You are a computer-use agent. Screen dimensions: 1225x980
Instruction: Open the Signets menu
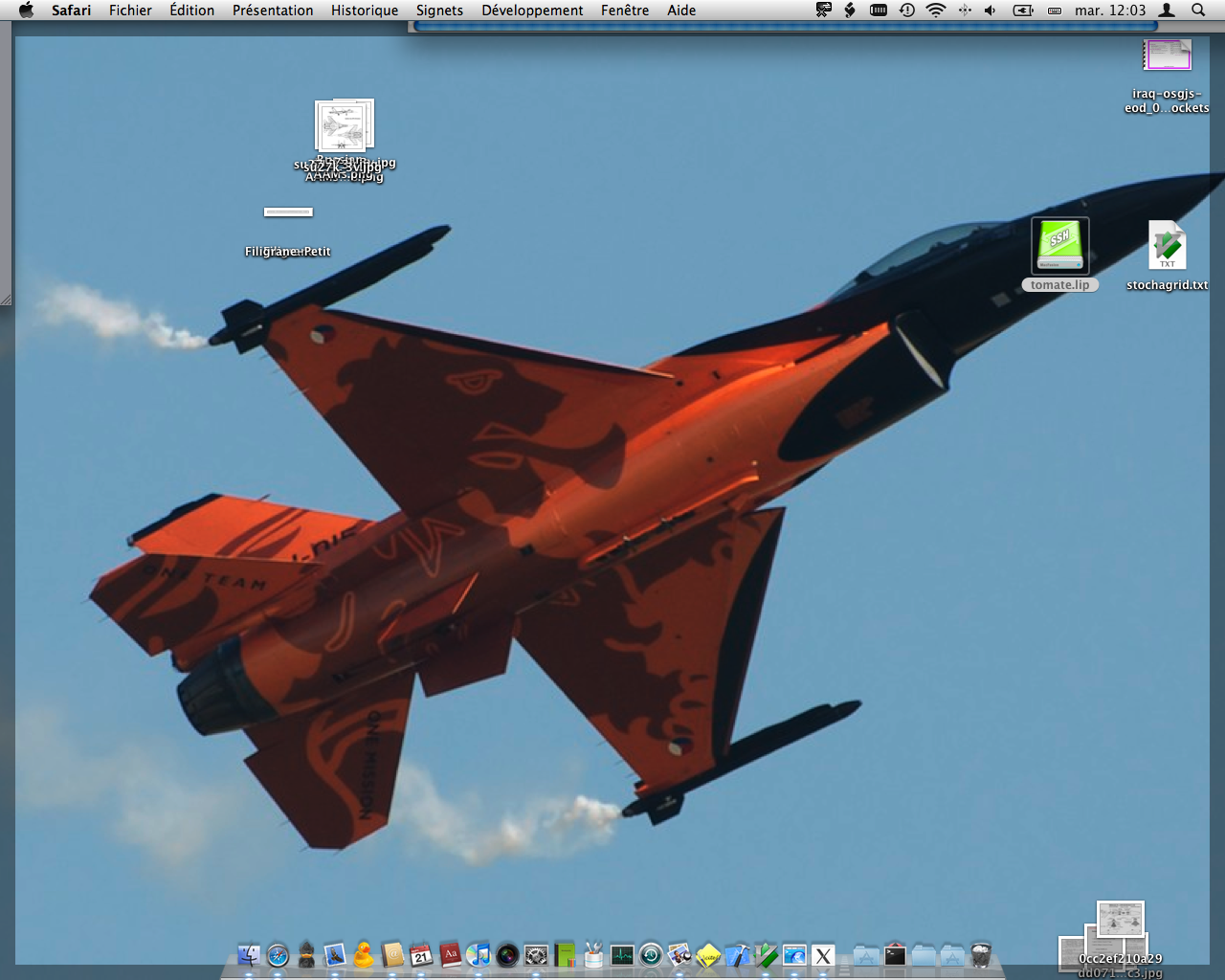(439, 11)
